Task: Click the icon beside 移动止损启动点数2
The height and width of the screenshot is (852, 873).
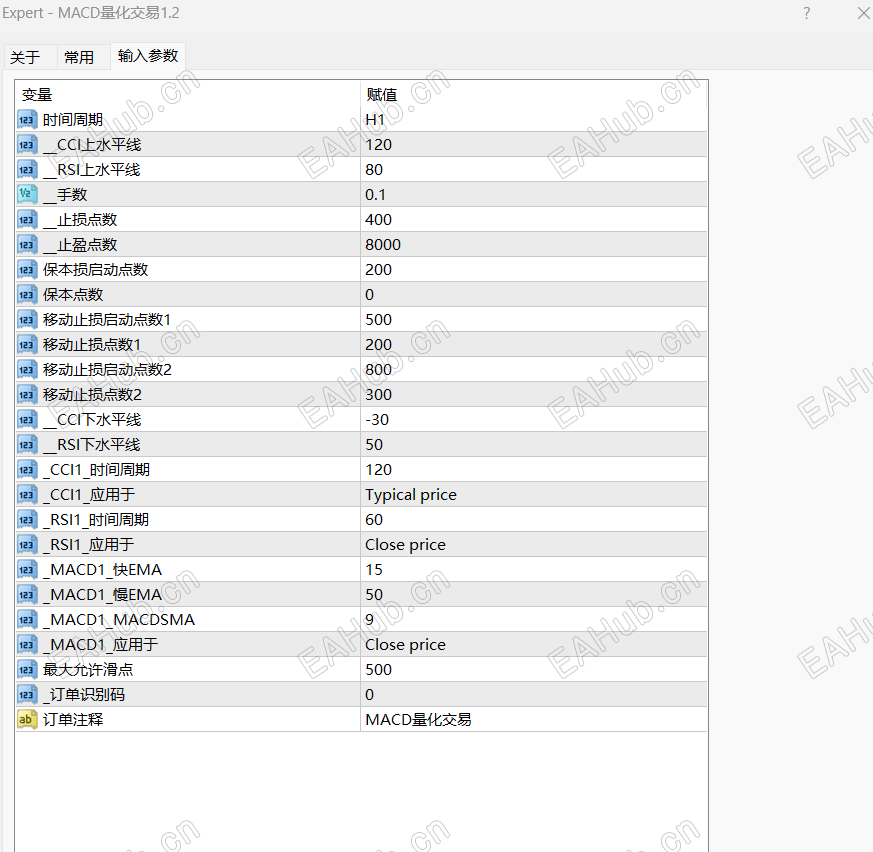Action: [27, 370]
